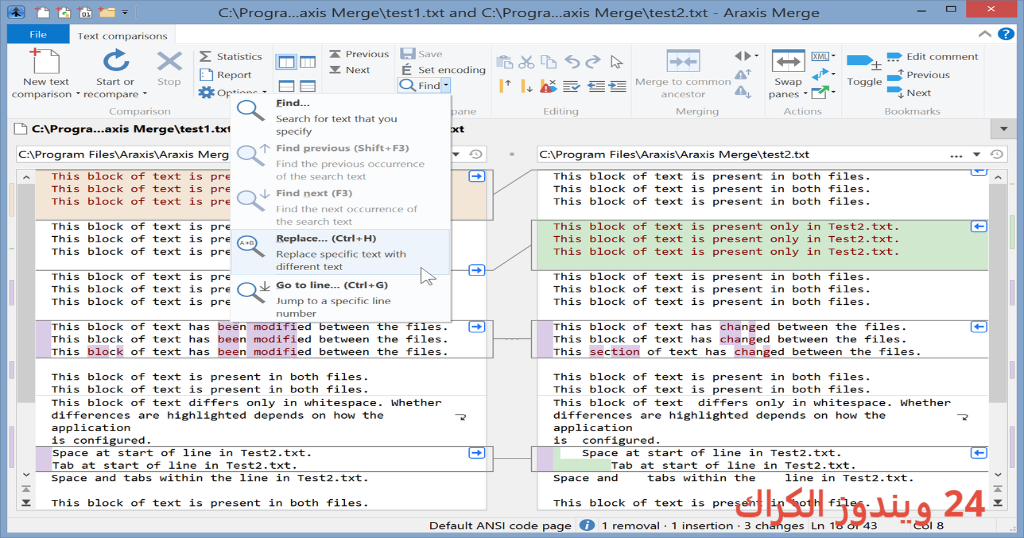Click 'Default ANSI code page' in status bar
This screenshot has width=1024, height=538.
tap(500, 525)
